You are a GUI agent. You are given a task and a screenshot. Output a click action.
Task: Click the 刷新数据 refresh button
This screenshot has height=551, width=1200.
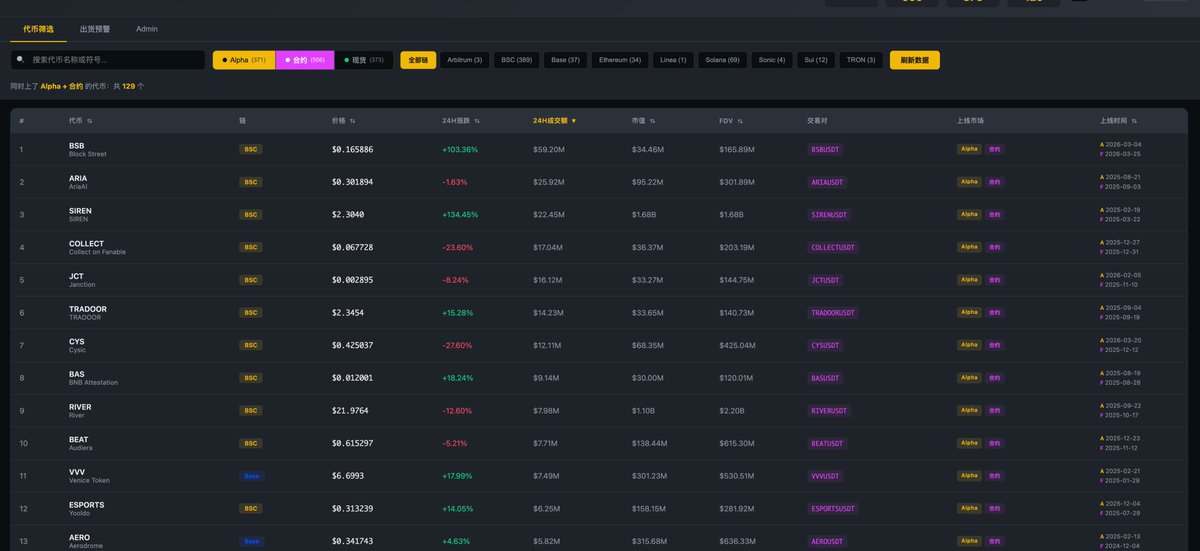[x=915, y=60]
